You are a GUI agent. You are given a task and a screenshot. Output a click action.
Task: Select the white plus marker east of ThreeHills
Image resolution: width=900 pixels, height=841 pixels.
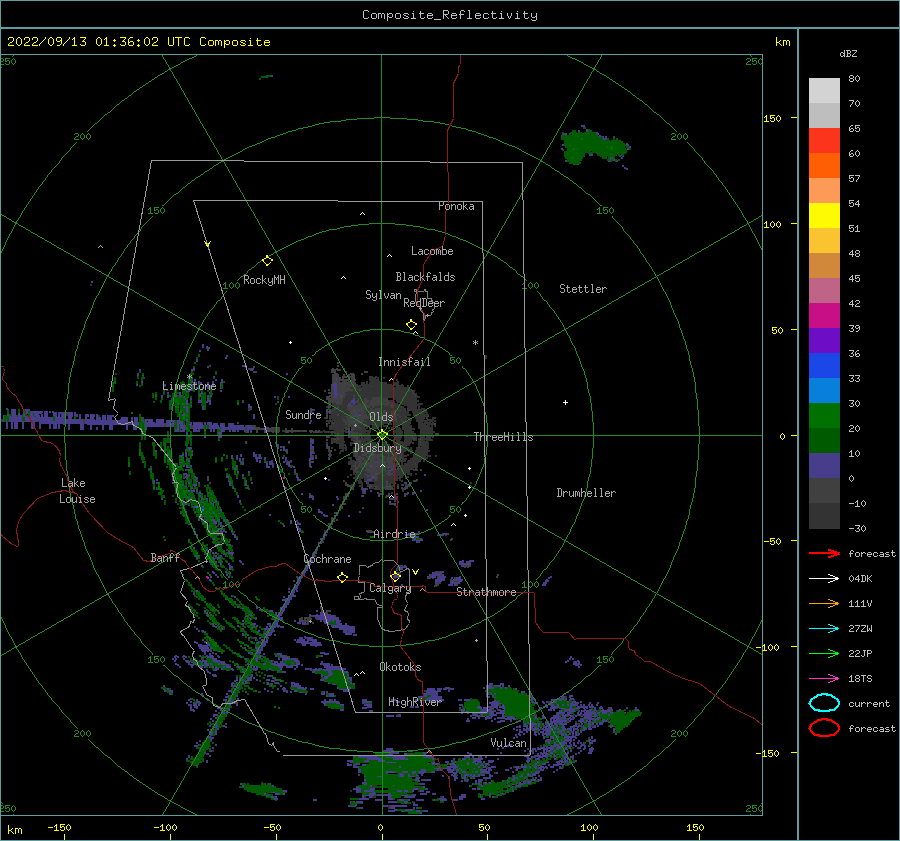tap(565, 402)
